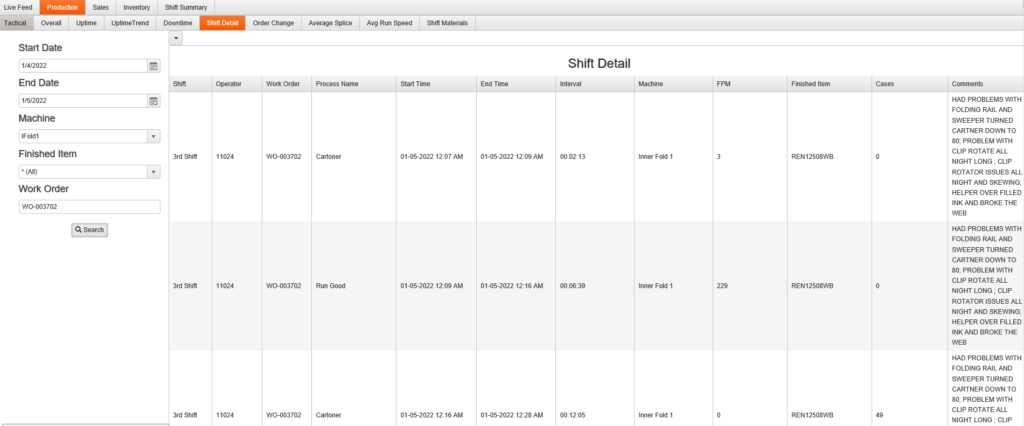The image size is (1024, 426).
Task: Click the Interval column header
Action: point(595,84)
